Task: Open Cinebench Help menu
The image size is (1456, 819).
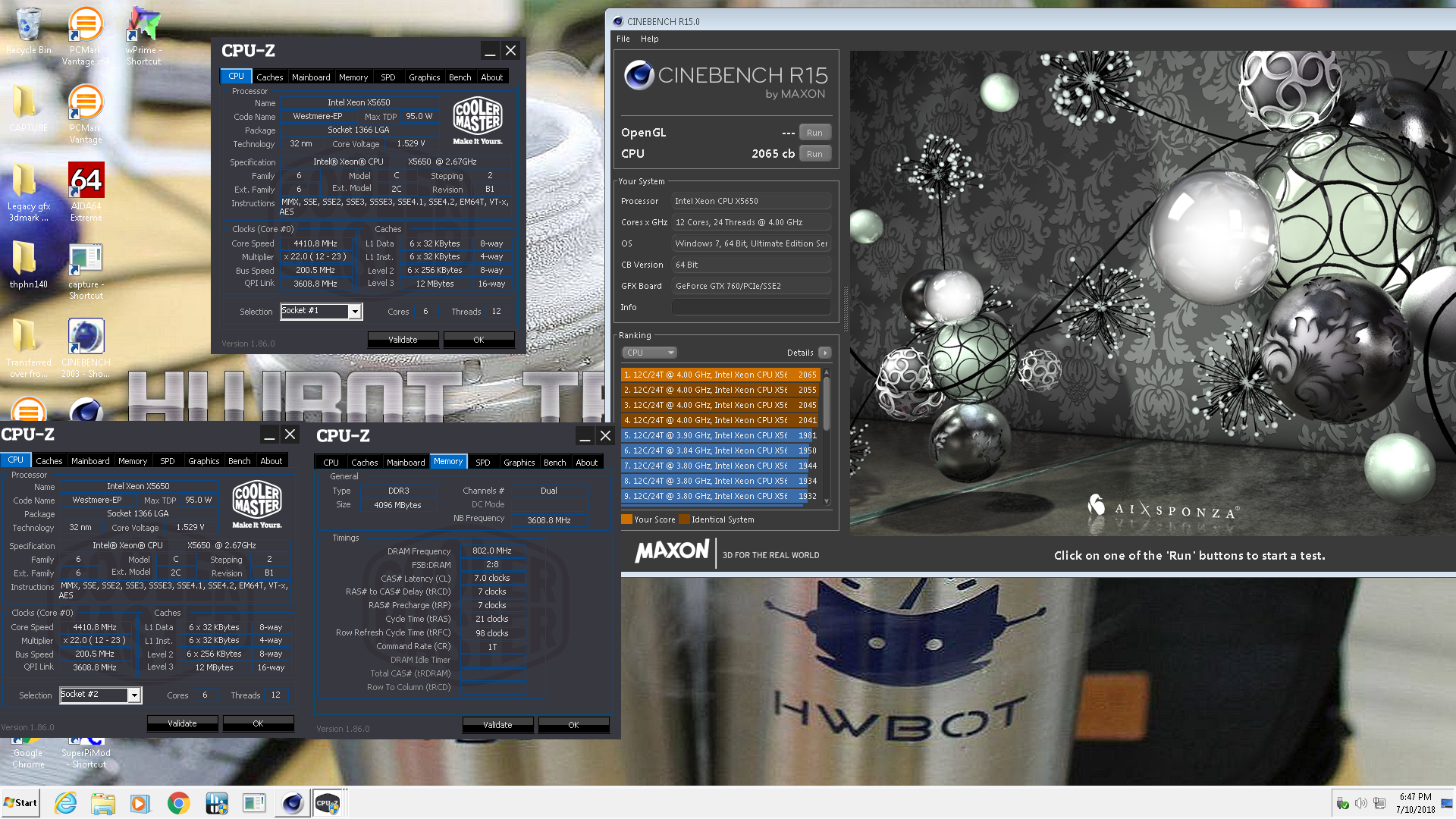Action: [x=649, y=39]
